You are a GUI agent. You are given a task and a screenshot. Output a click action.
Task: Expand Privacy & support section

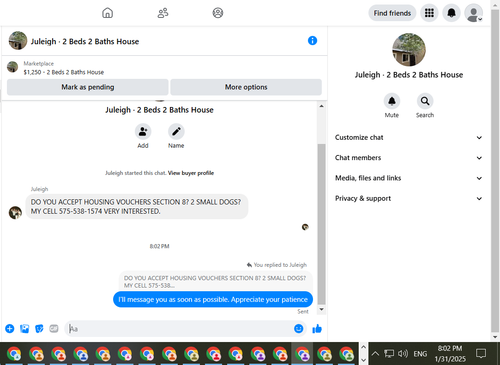(408, 198)
